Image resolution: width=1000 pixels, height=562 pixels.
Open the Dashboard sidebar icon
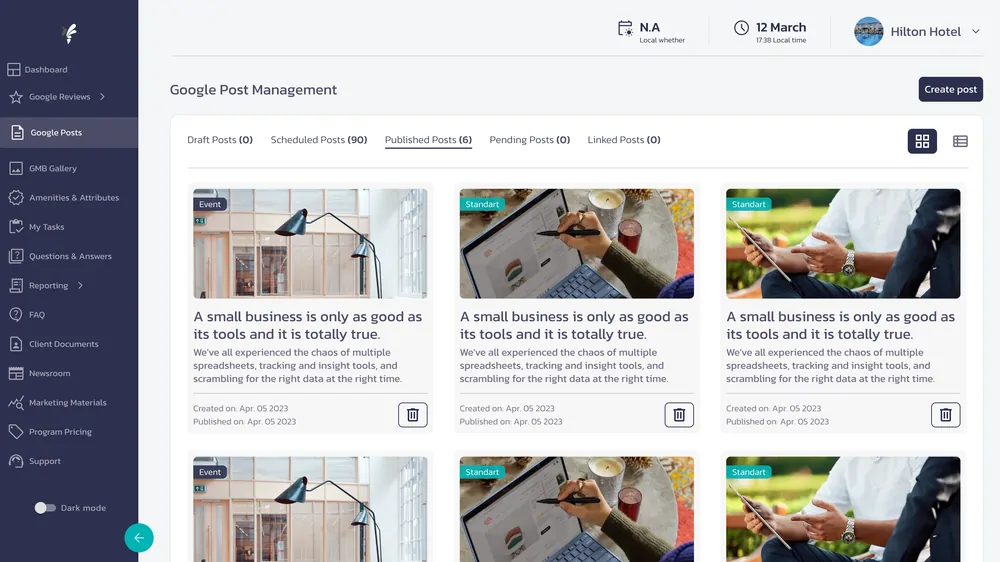click(14, 70)
